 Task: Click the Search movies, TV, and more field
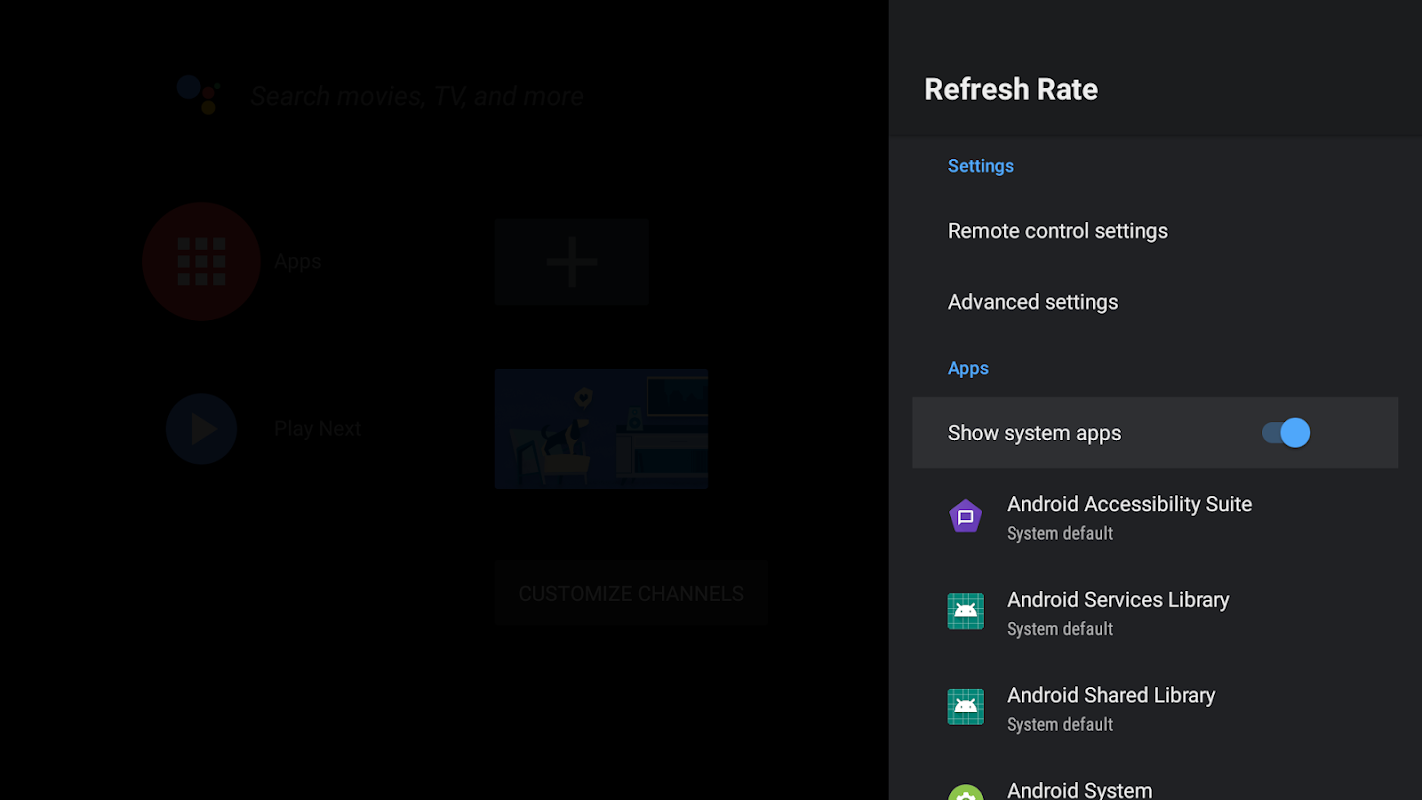click(x=417, y=96)
